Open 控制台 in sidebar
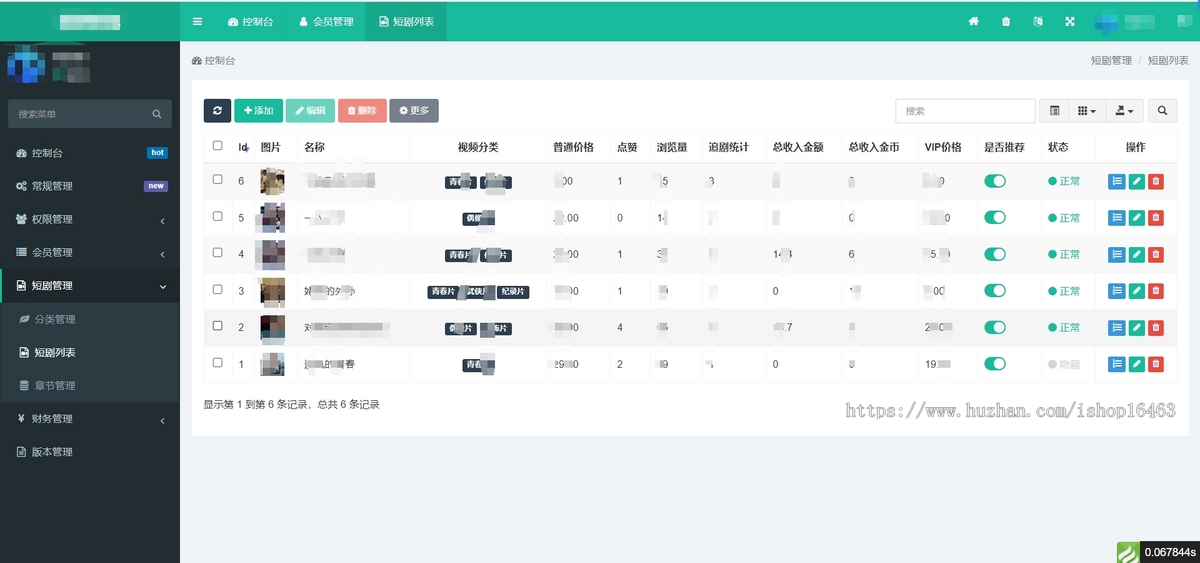The image size is (1200, 563). click(x=90, y=153)
